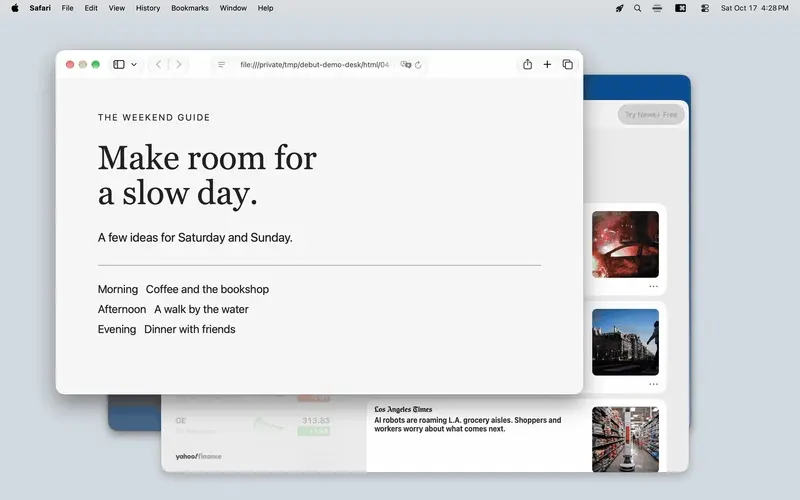Open a new tab with plus icon
This screenshot has height=500, width=800.
(547, 64)
